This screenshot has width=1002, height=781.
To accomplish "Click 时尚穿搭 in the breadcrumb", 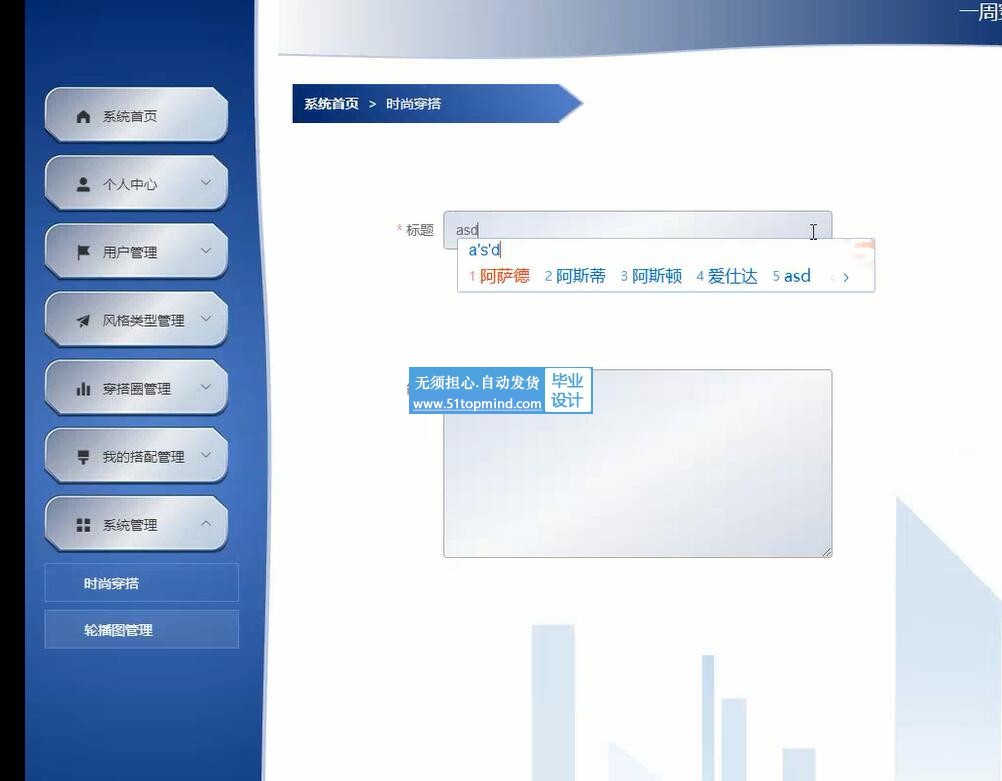I will click(413, 104).
